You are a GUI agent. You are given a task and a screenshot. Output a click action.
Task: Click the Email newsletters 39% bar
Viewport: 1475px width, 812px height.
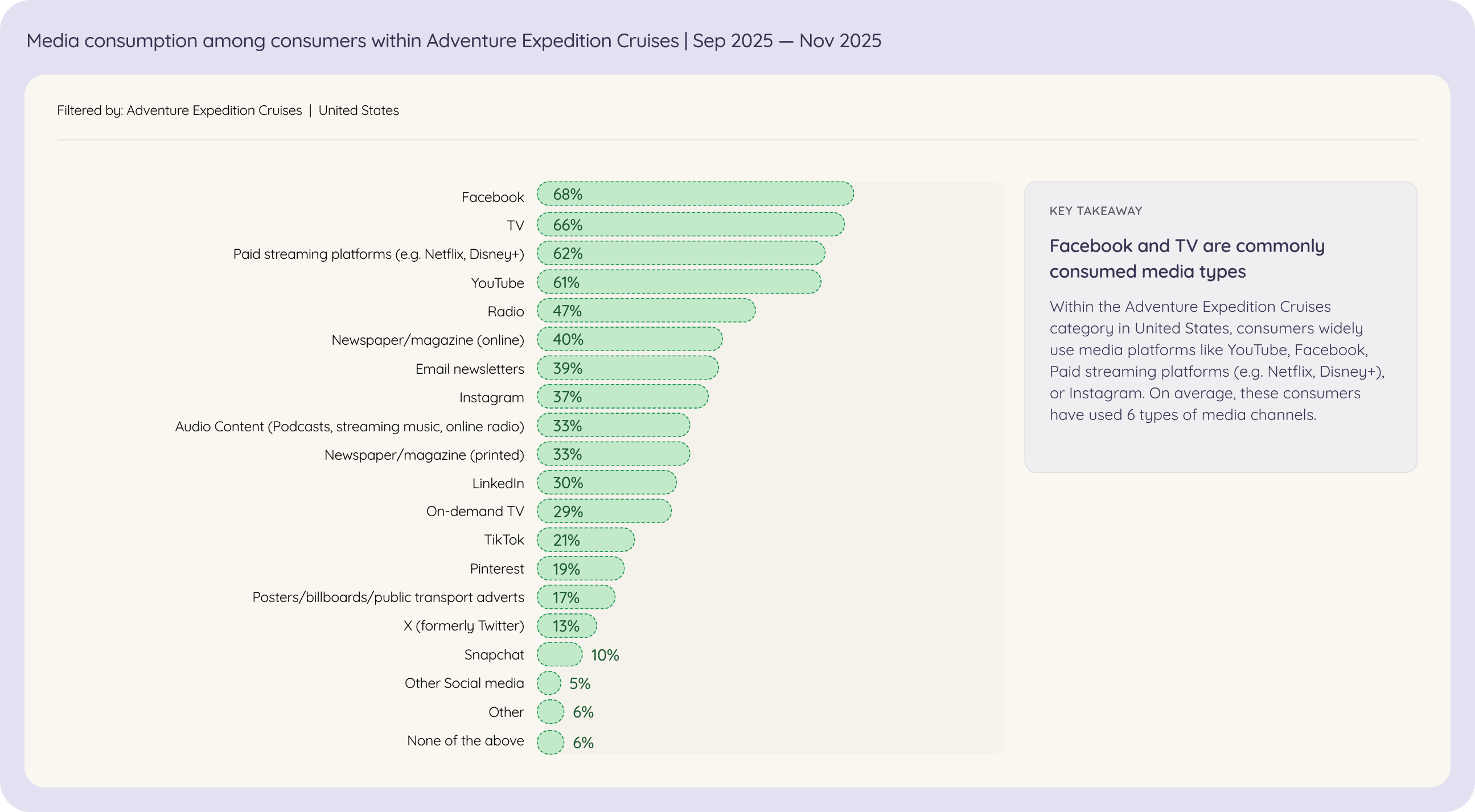coord(627,368)
